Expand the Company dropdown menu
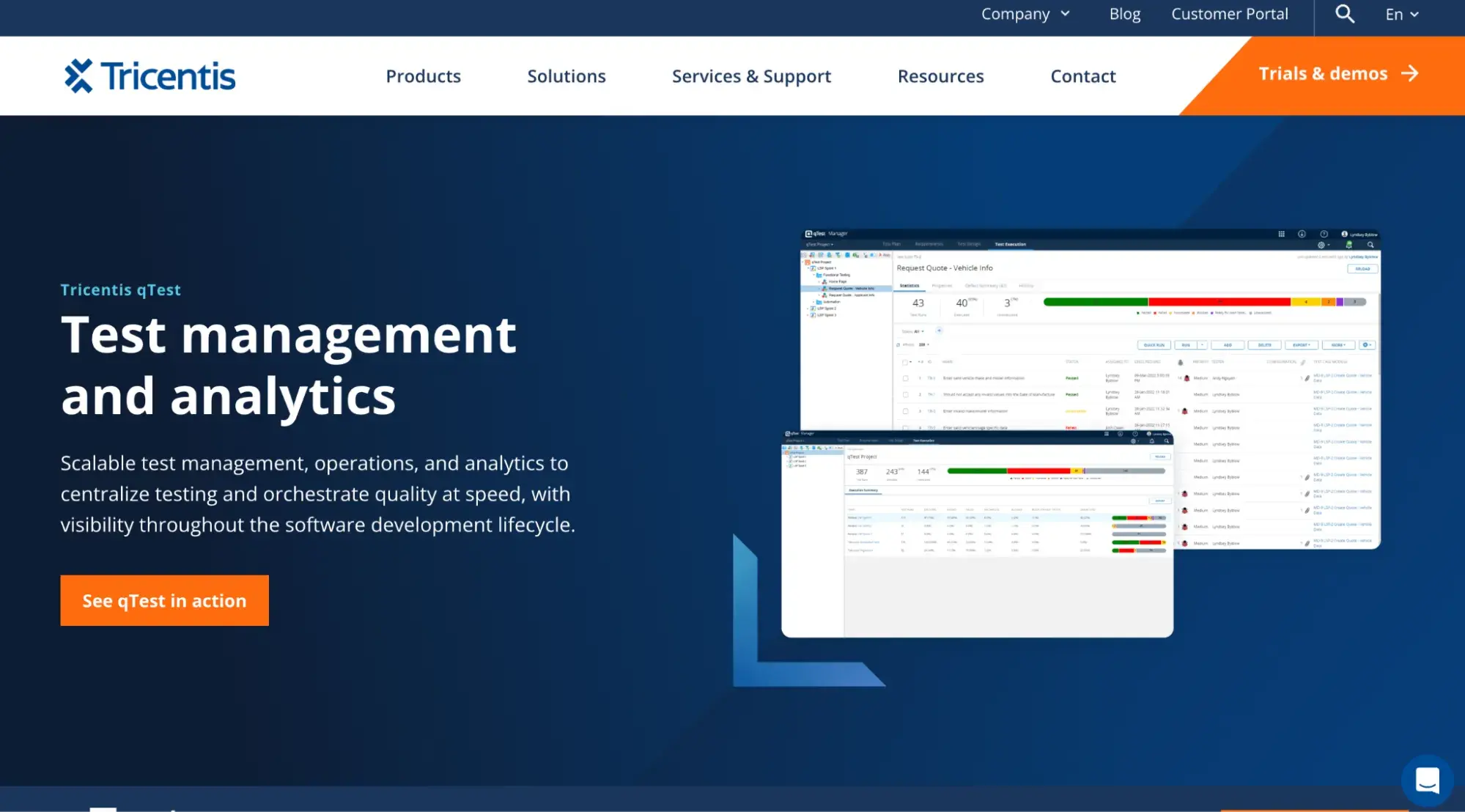Screen dimensions: 1465x812 point(1025,14)
